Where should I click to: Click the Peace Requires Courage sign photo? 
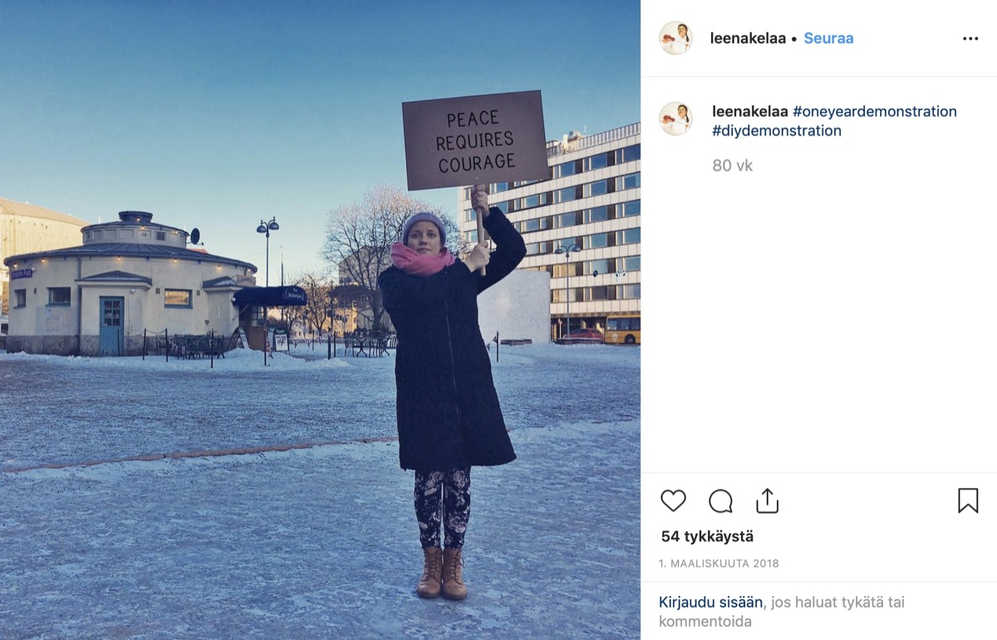475,140
